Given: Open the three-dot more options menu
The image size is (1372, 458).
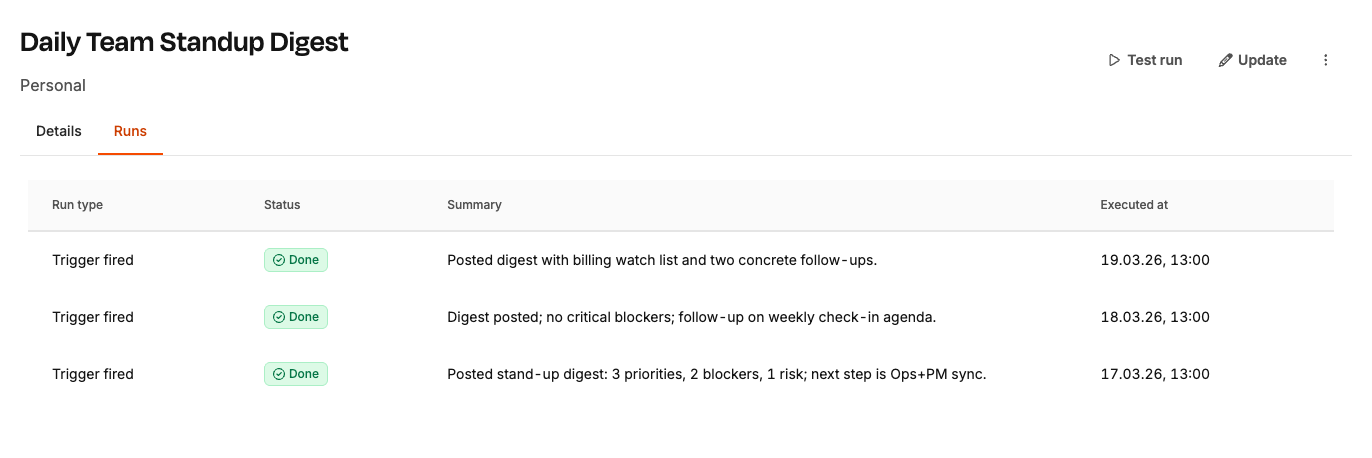Looking at the screenshot, I should 1326,60.
